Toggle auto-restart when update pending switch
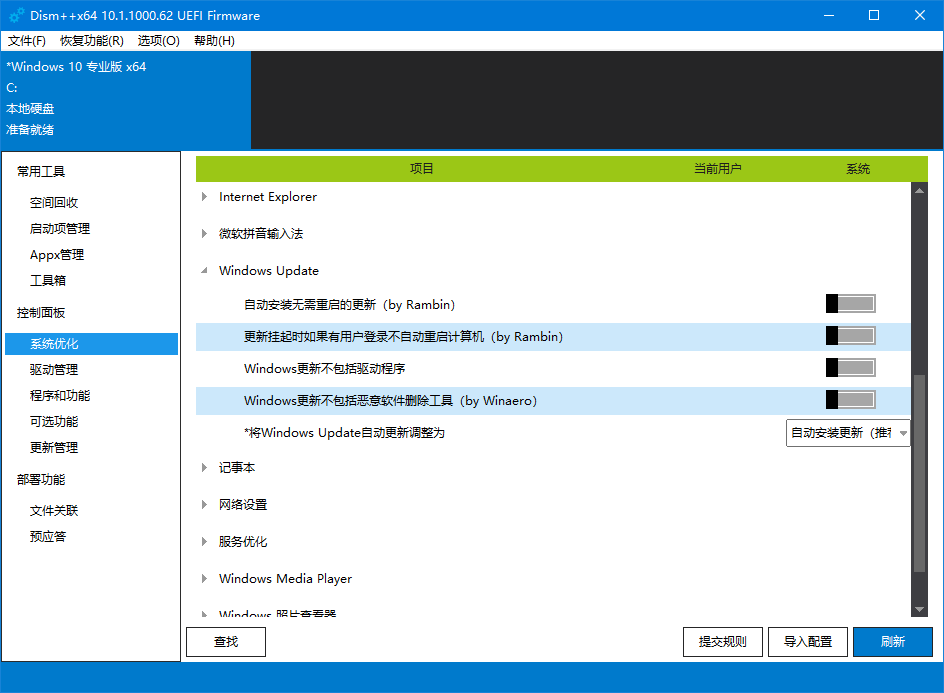944x693 pixels. pos(850,336)
